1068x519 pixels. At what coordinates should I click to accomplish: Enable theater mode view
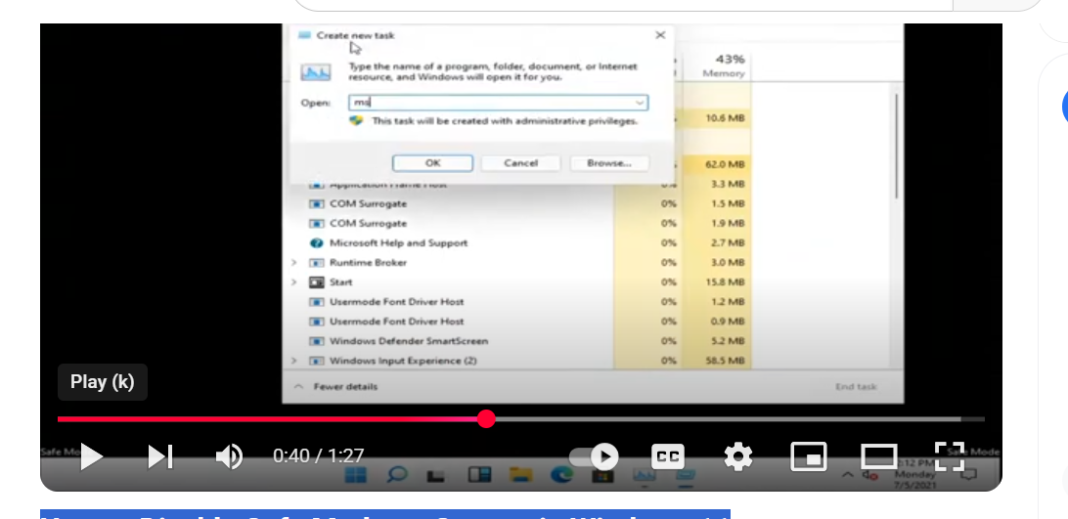(879, 456)
